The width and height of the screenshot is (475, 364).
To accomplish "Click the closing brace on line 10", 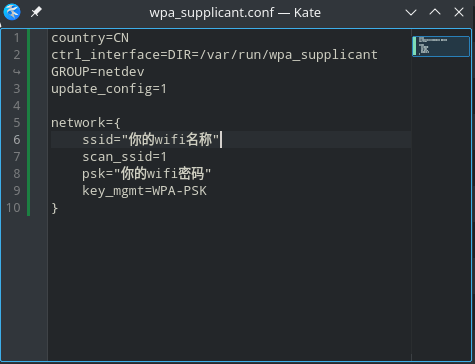I will click(x=55, y=208).
